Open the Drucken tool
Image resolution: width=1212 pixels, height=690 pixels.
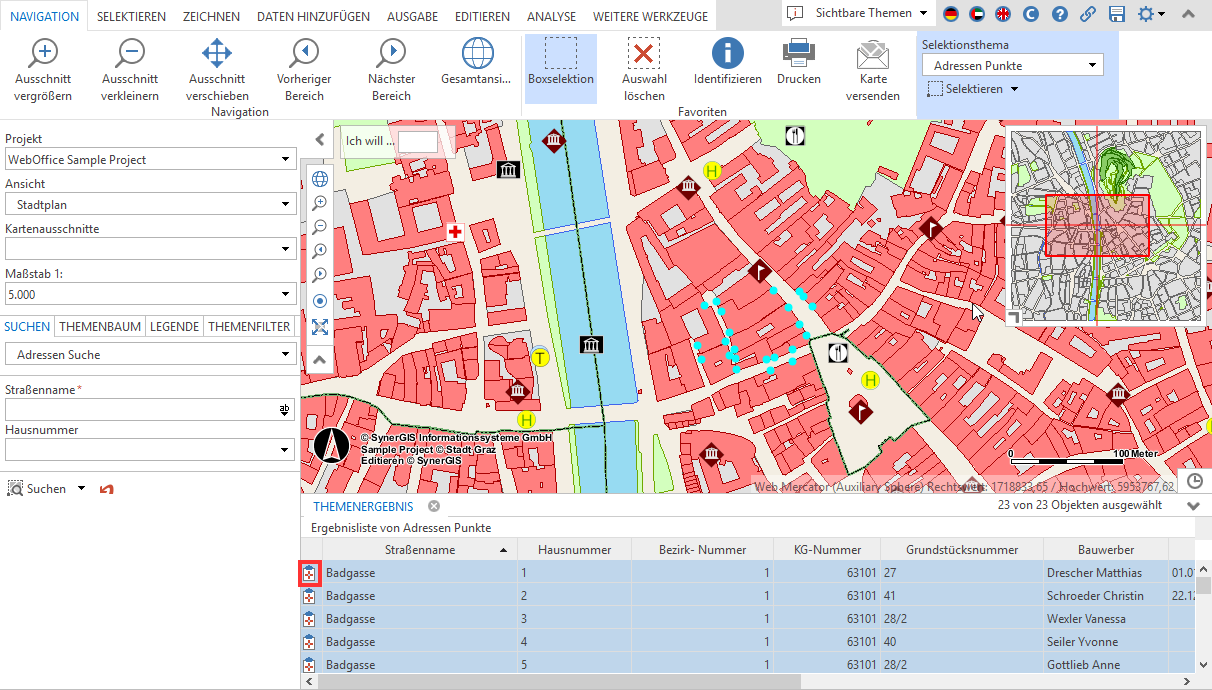point(798,62)
